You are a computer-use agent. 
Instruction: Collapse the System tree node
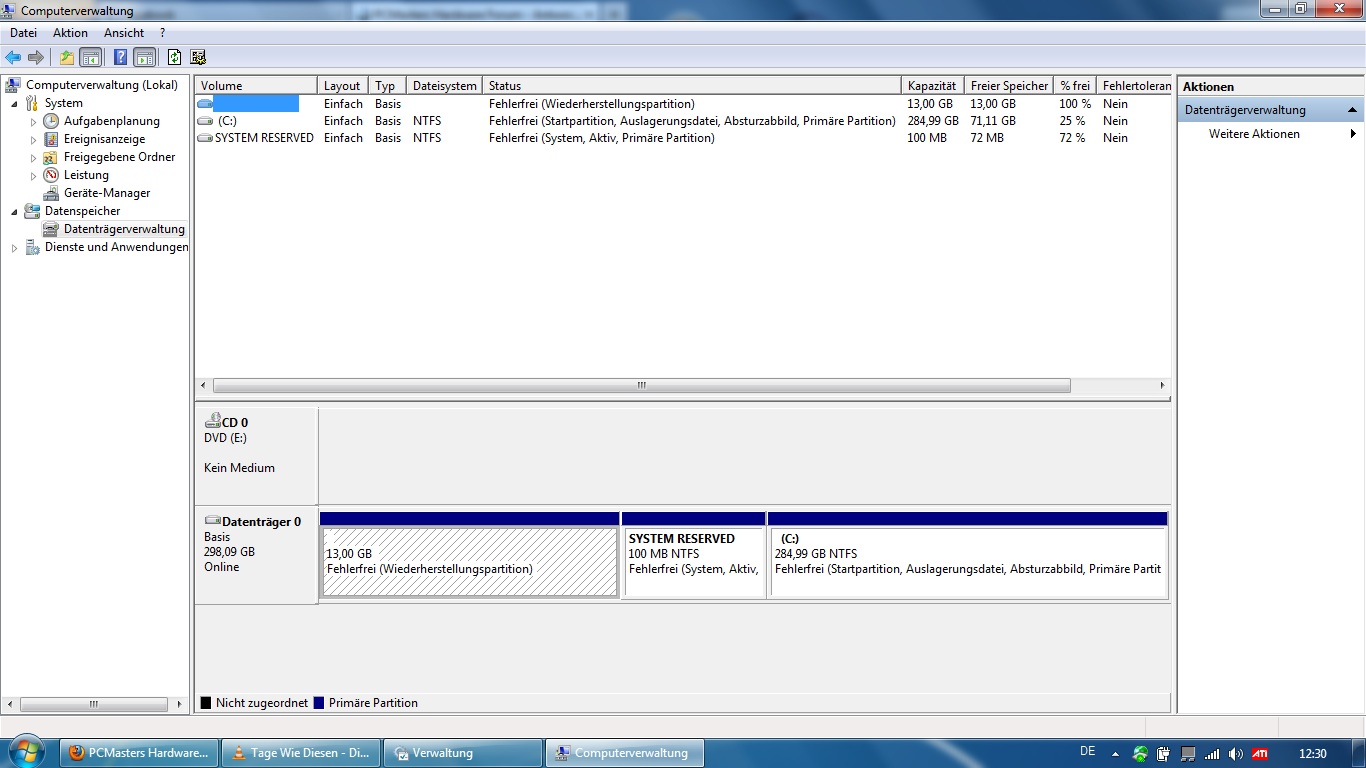[x=14, y=103]
